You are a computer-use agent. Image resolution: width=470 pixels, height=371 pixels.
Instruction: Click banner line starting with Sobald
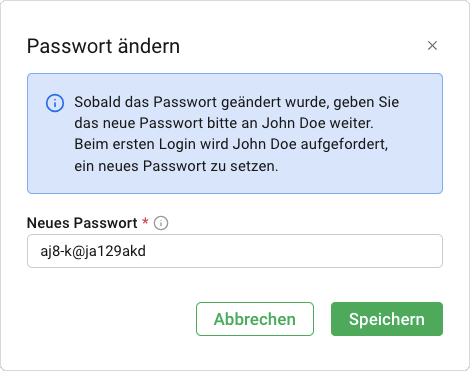237,102
